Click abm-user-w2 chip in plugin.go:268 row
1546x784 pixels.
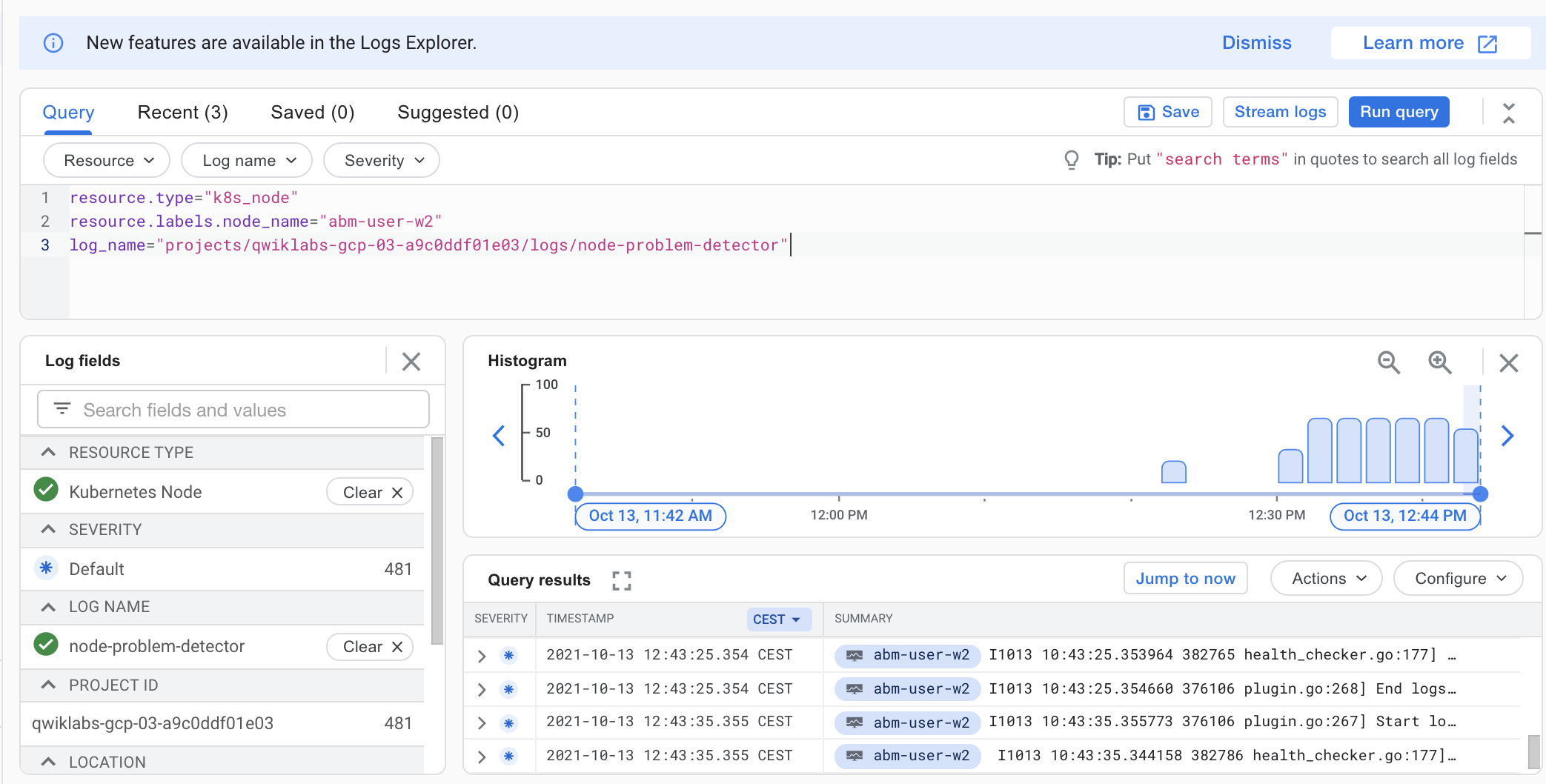907,689
